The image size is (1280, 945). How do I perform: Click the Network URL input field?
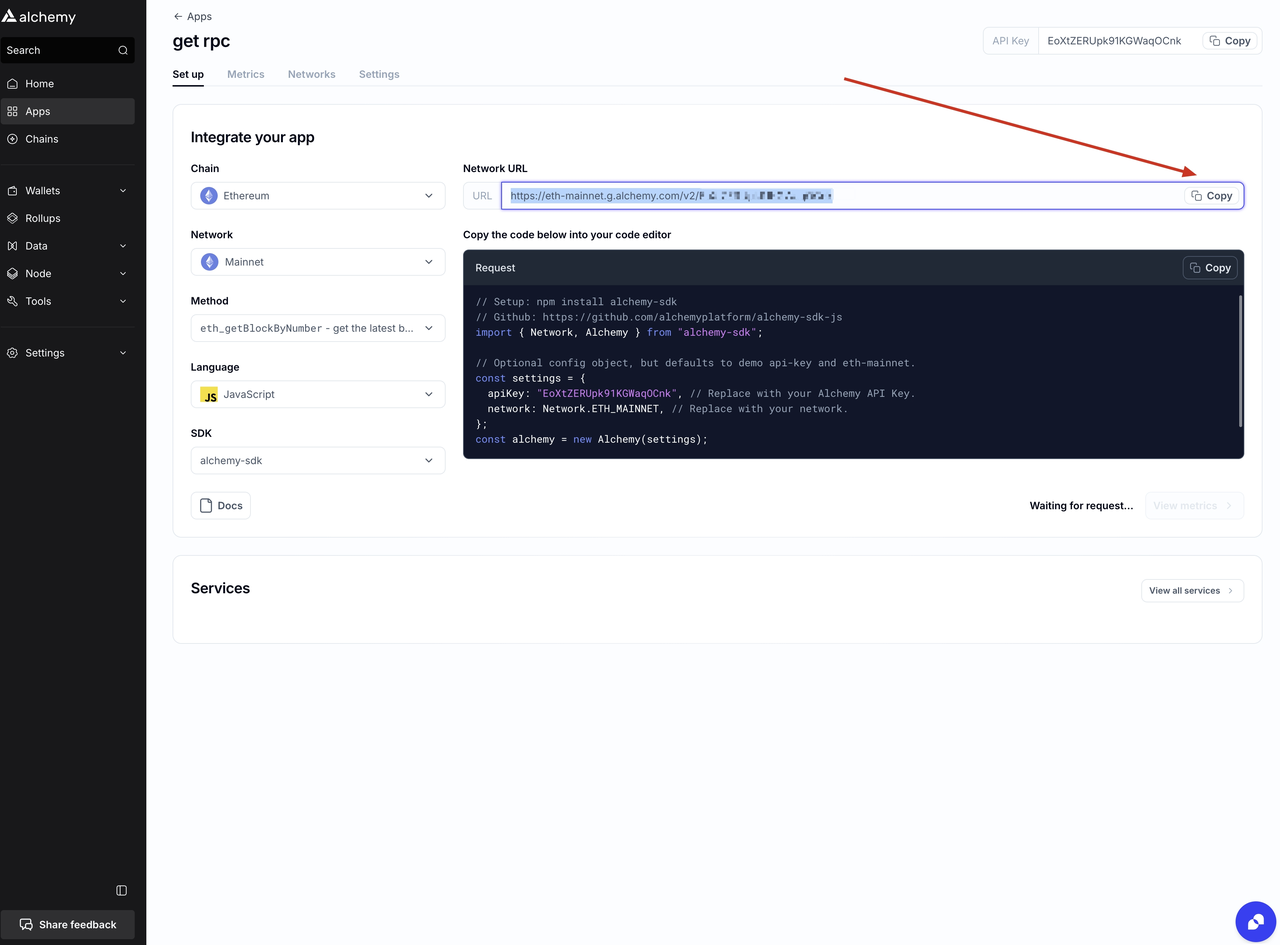pos(840,196)
